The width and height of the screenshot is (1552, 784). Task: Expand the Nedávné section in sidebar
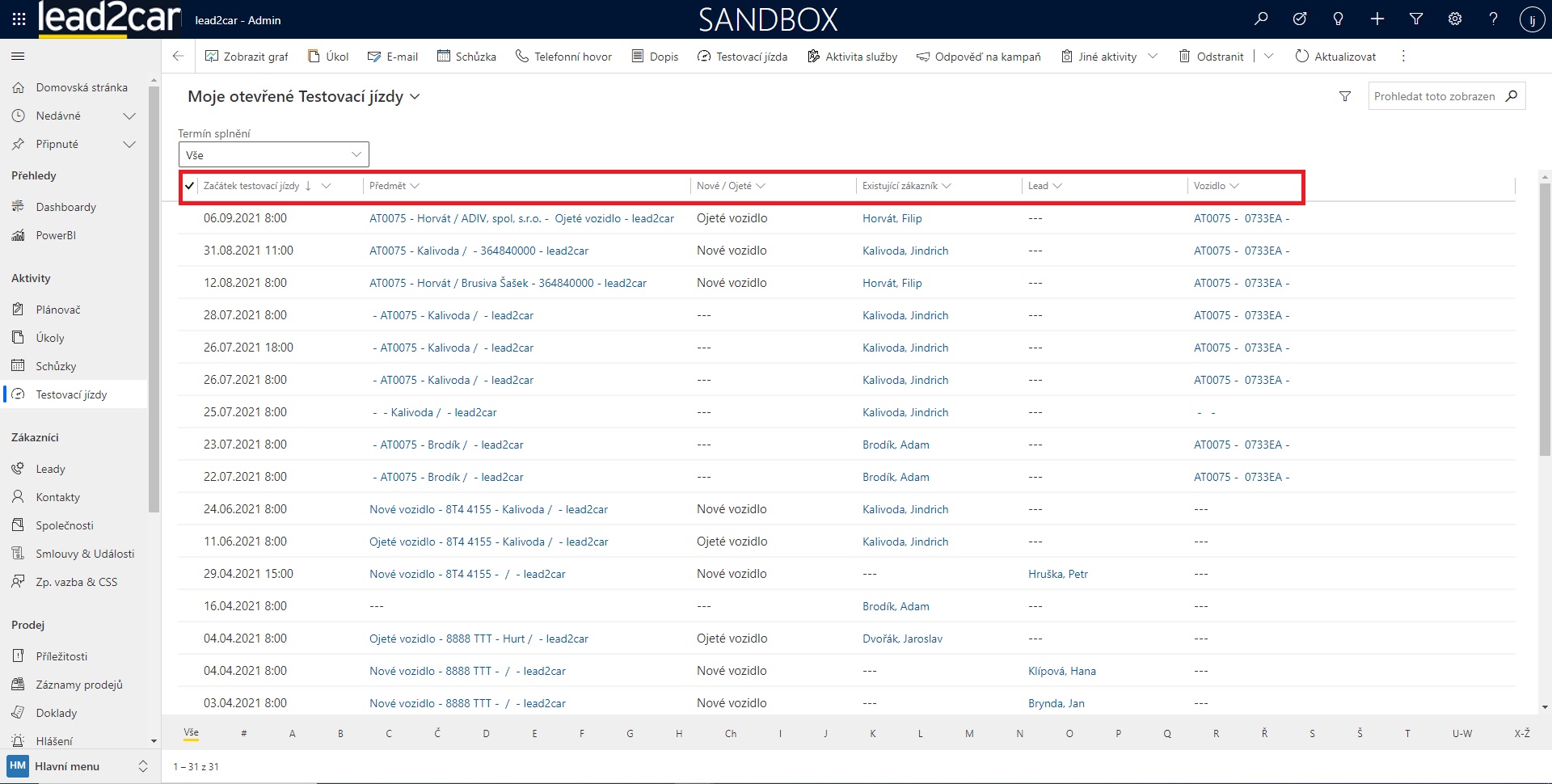pos(129,116)
